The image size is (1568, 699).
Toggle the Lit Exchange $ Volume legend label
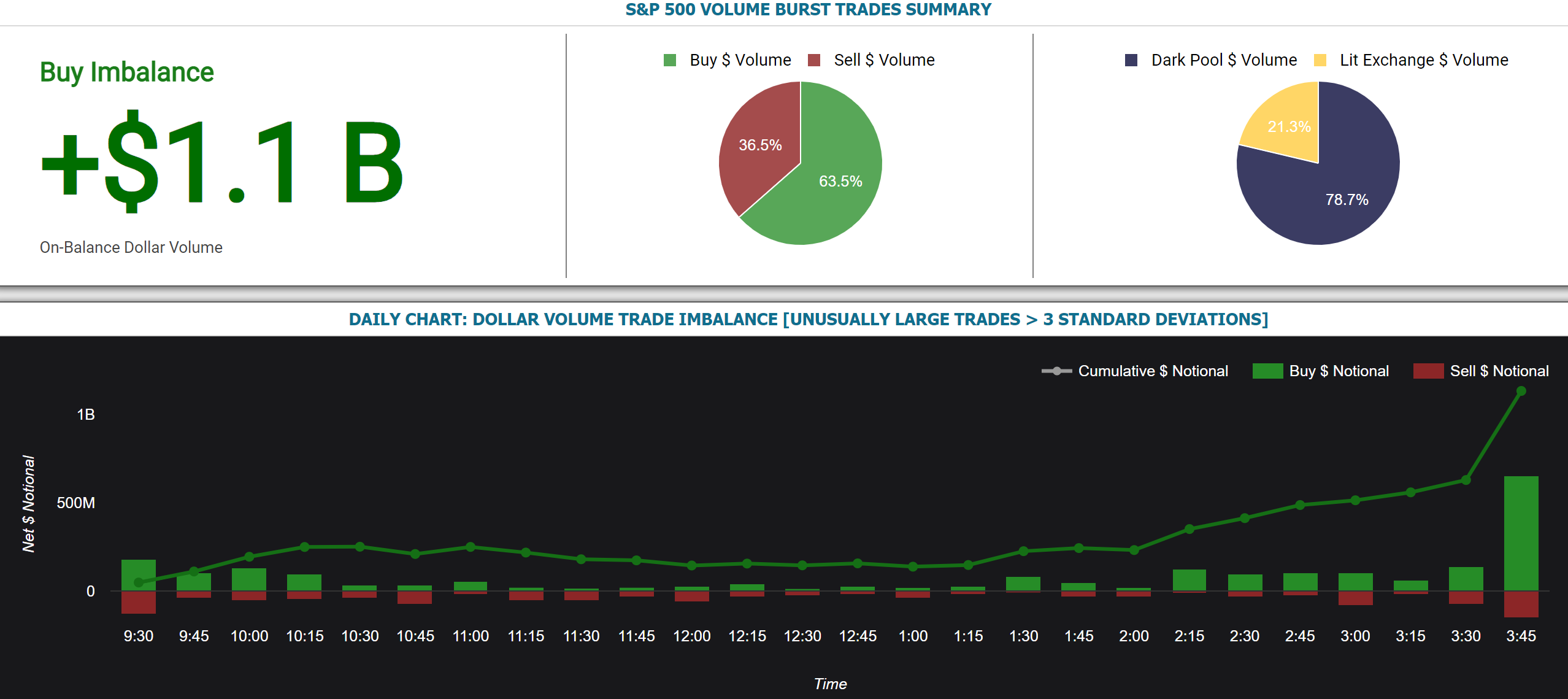1423,60
